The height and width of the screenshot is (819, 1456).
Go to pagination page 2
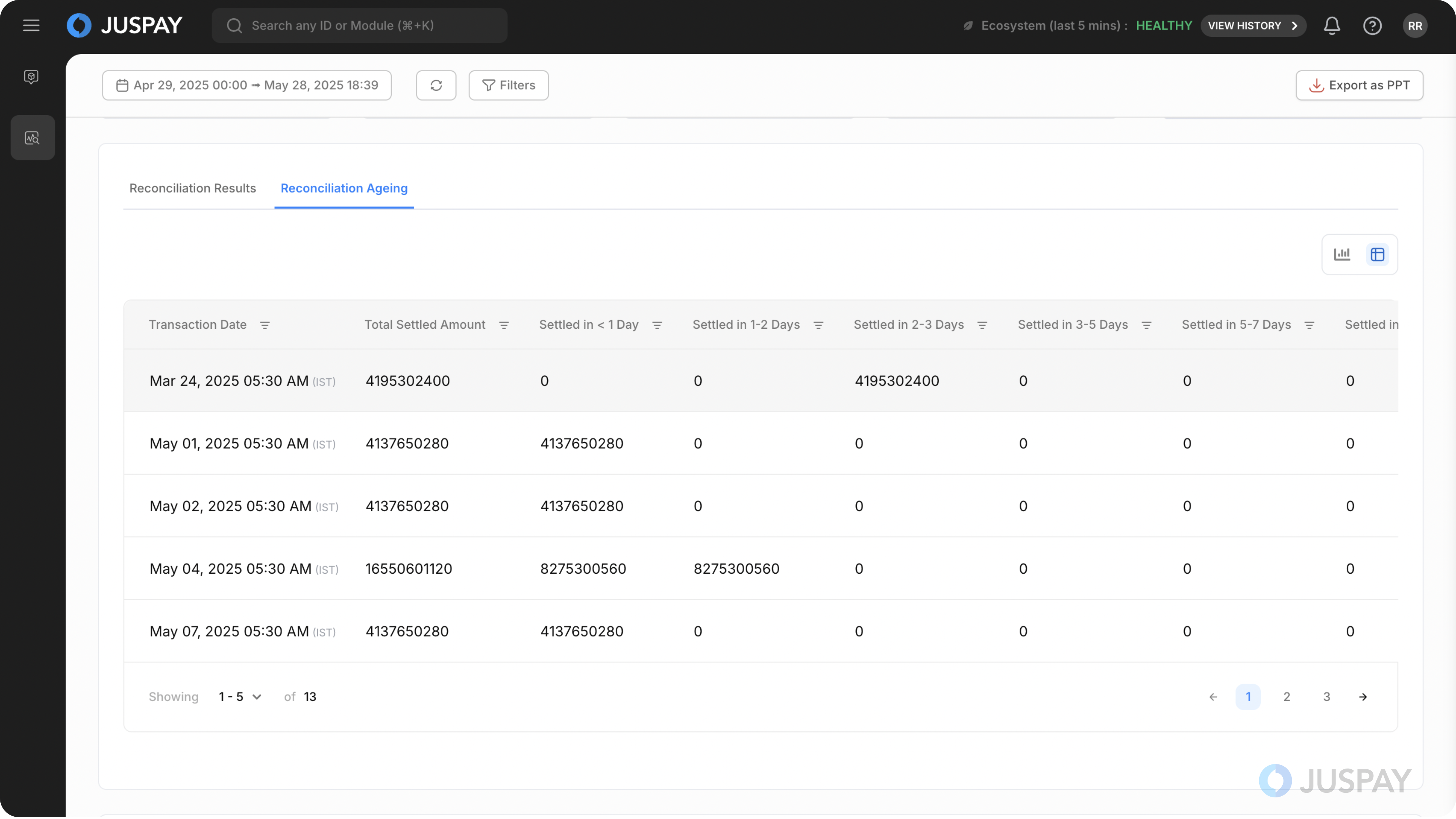(x=1287, y=697)
